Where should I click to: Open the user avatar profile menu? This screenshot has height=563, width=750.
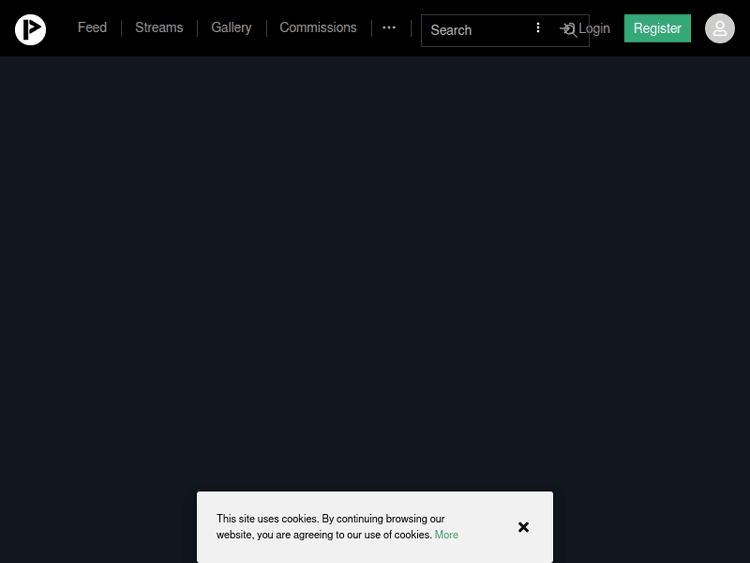[719, 28]
